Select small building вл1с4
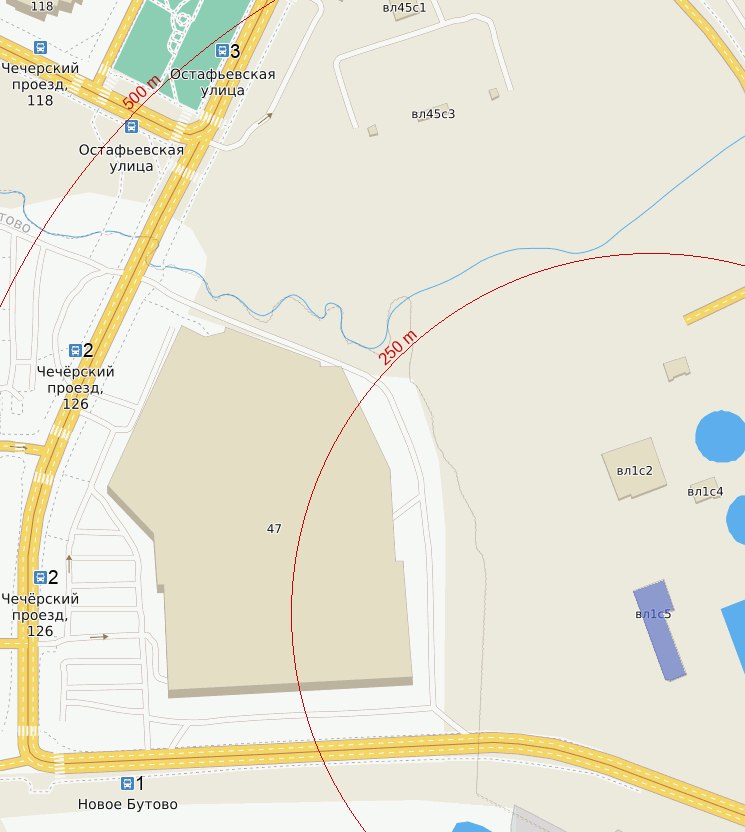 click(705, 491)
